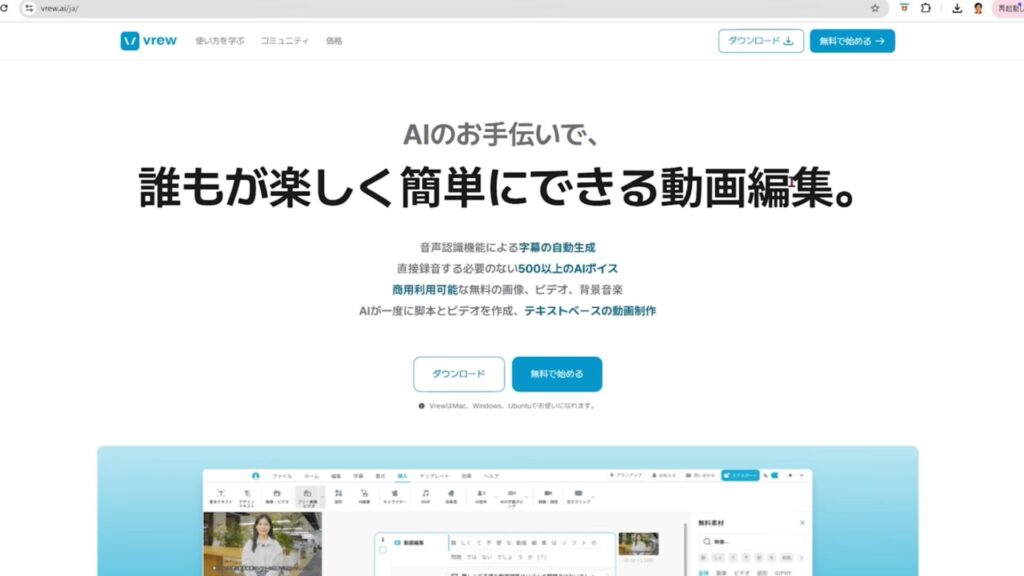
Task: Tick the clip checkbox in the preview editor
Action: pyautogui.click(x=382, y=550)
